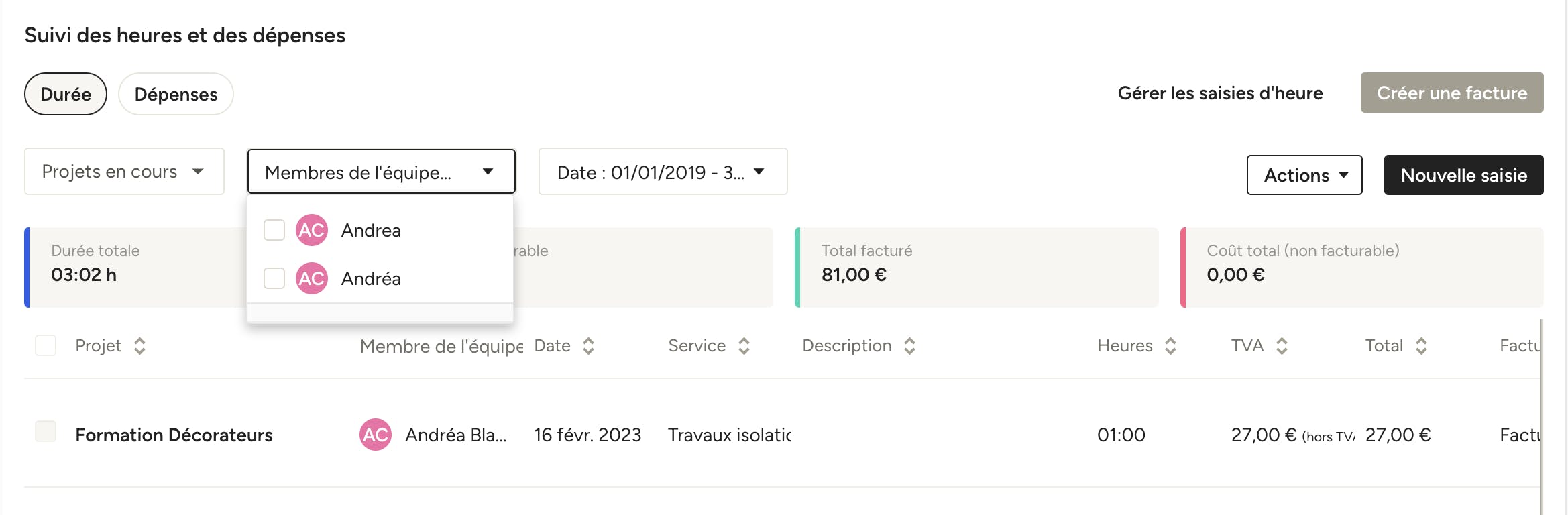Check the Andrea team member checkbox
Screen dimensions: 1568x515
pos(274,230)
